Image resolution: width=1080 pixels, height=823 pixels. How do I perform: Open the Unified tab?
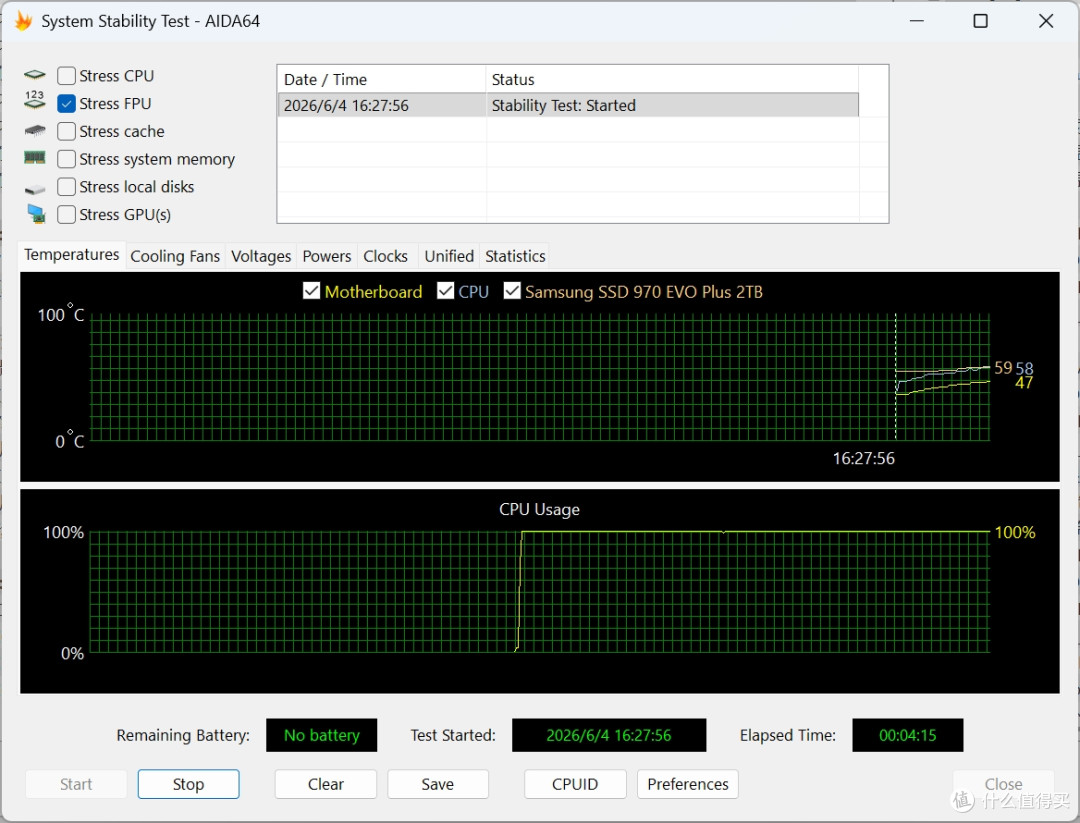(x=449, y=256)
